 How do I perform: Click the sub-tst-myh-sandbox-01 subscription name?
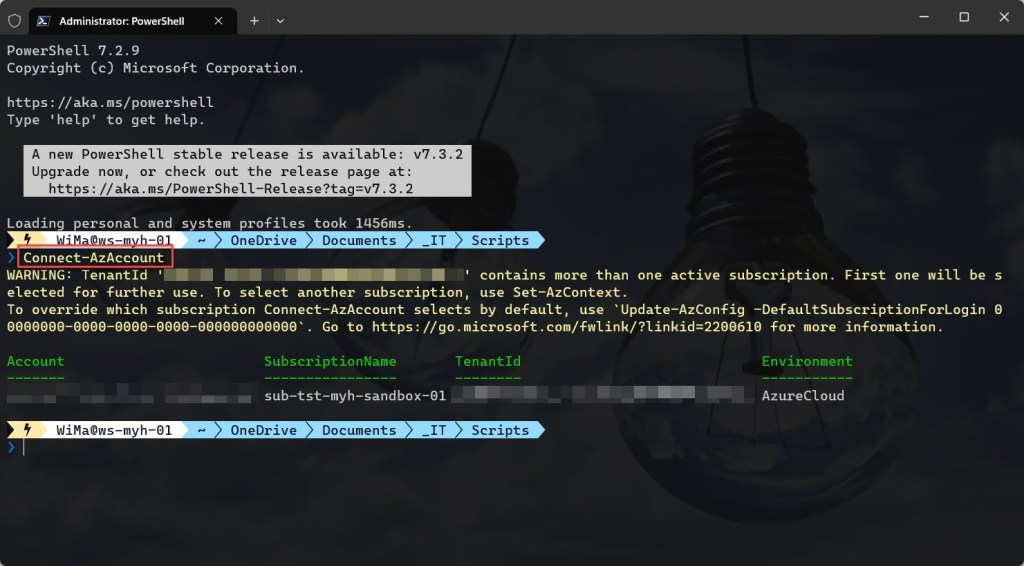point(355,395)
